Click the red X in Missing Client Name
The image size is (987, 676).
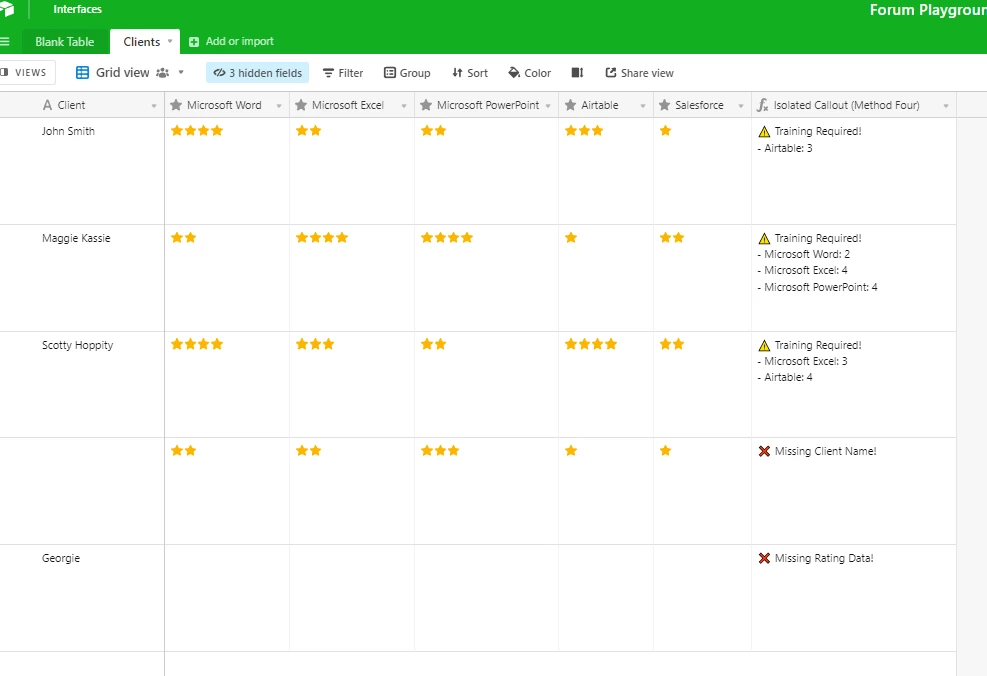point(764,451)
